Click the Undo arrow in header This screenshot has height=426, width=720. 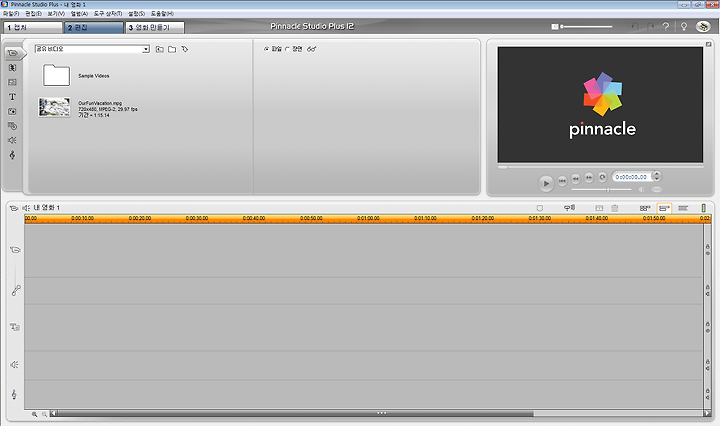(635, 27)
